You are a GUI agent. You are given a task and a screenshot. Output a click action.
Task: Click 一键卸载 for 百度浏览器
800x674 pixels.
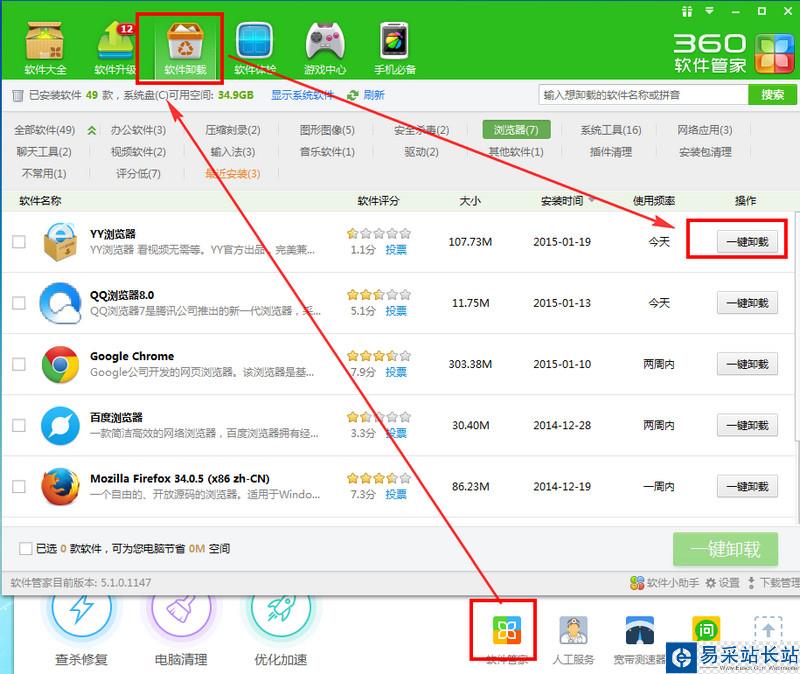[747, 426]
